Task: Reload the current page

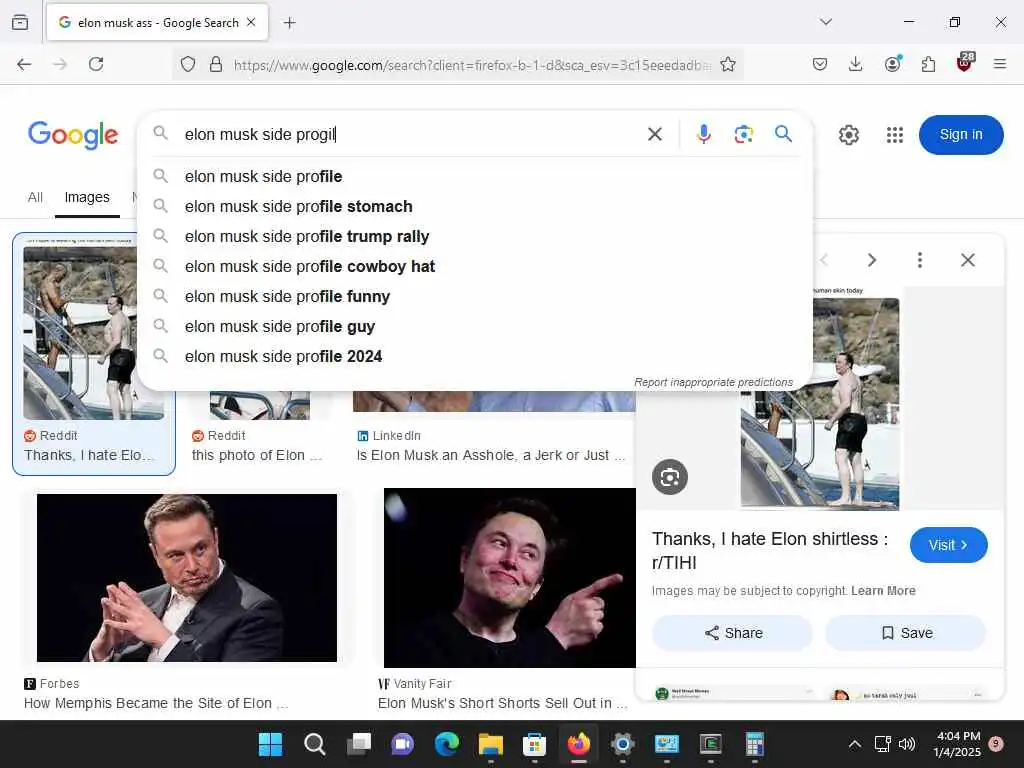Action: (x=96, y=64)
